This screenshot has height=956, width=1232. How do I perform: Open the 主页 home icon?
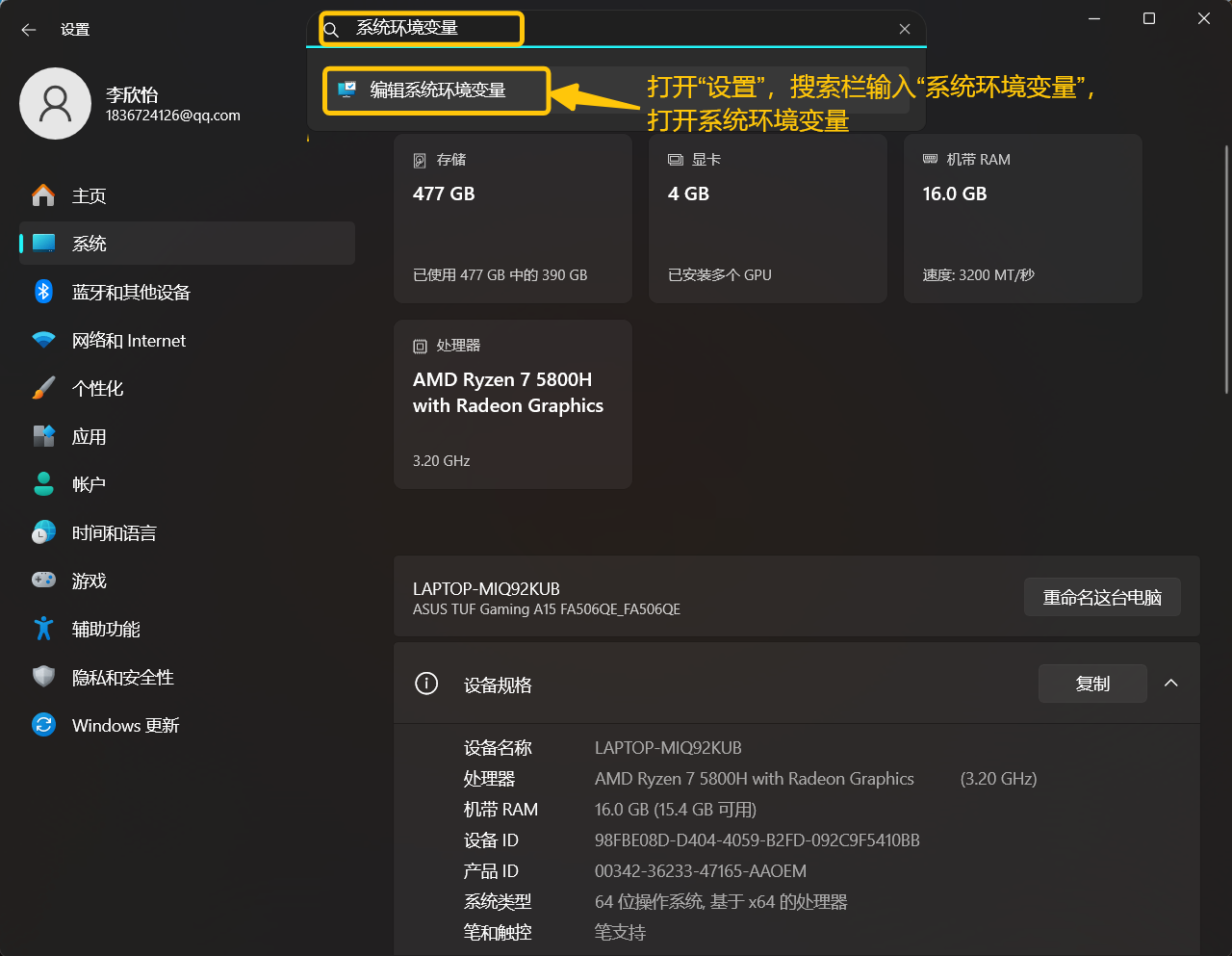click(43, 195)
